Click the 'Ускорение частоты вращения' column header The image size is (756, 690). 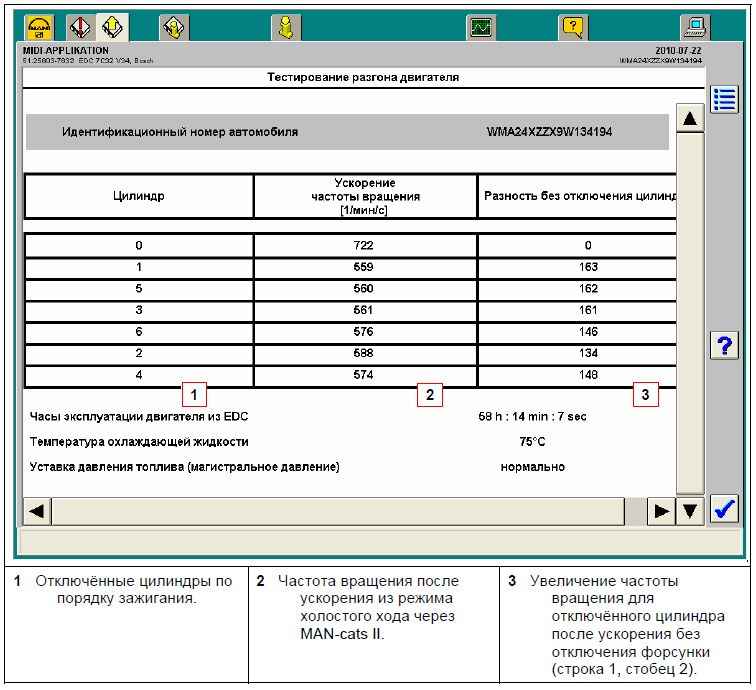(365, 196)
